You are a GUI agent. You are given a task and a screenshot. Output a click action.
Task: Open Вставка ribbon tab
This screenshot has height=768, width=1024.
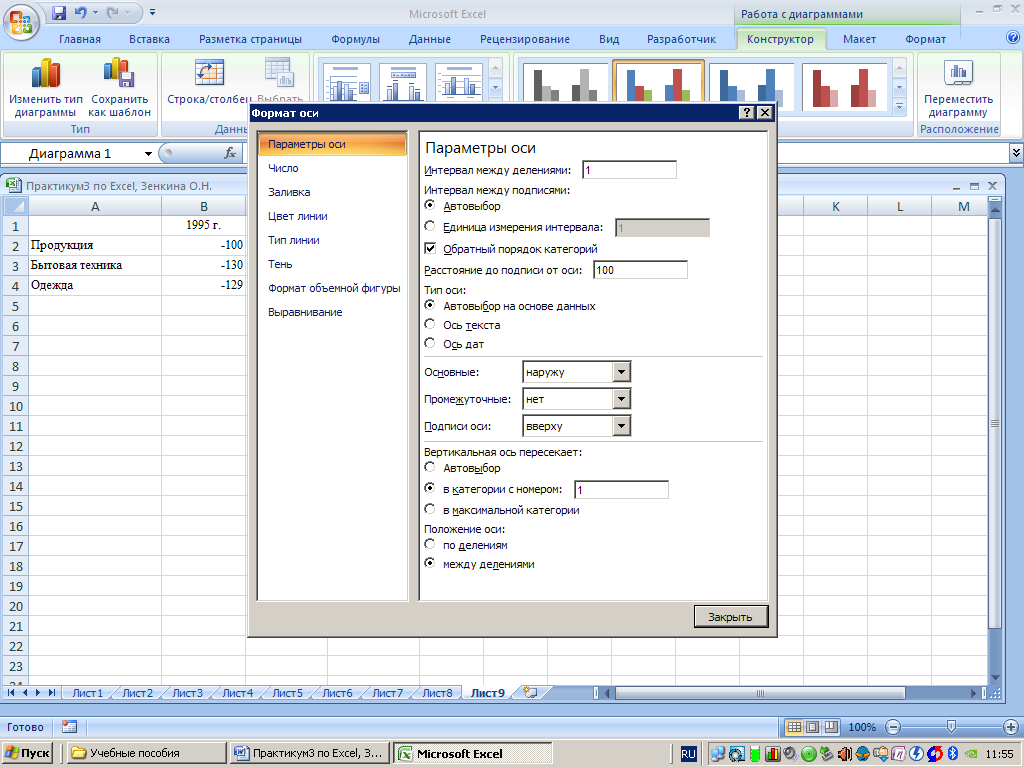[150, 39]
